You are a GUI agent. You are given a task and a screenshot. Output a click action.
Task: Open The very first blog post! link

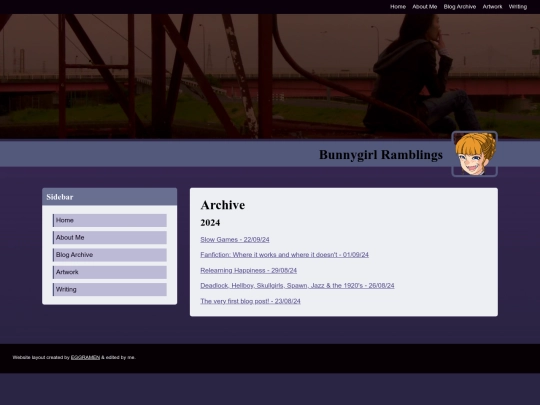pyautogui.click(x=250, y=301)
